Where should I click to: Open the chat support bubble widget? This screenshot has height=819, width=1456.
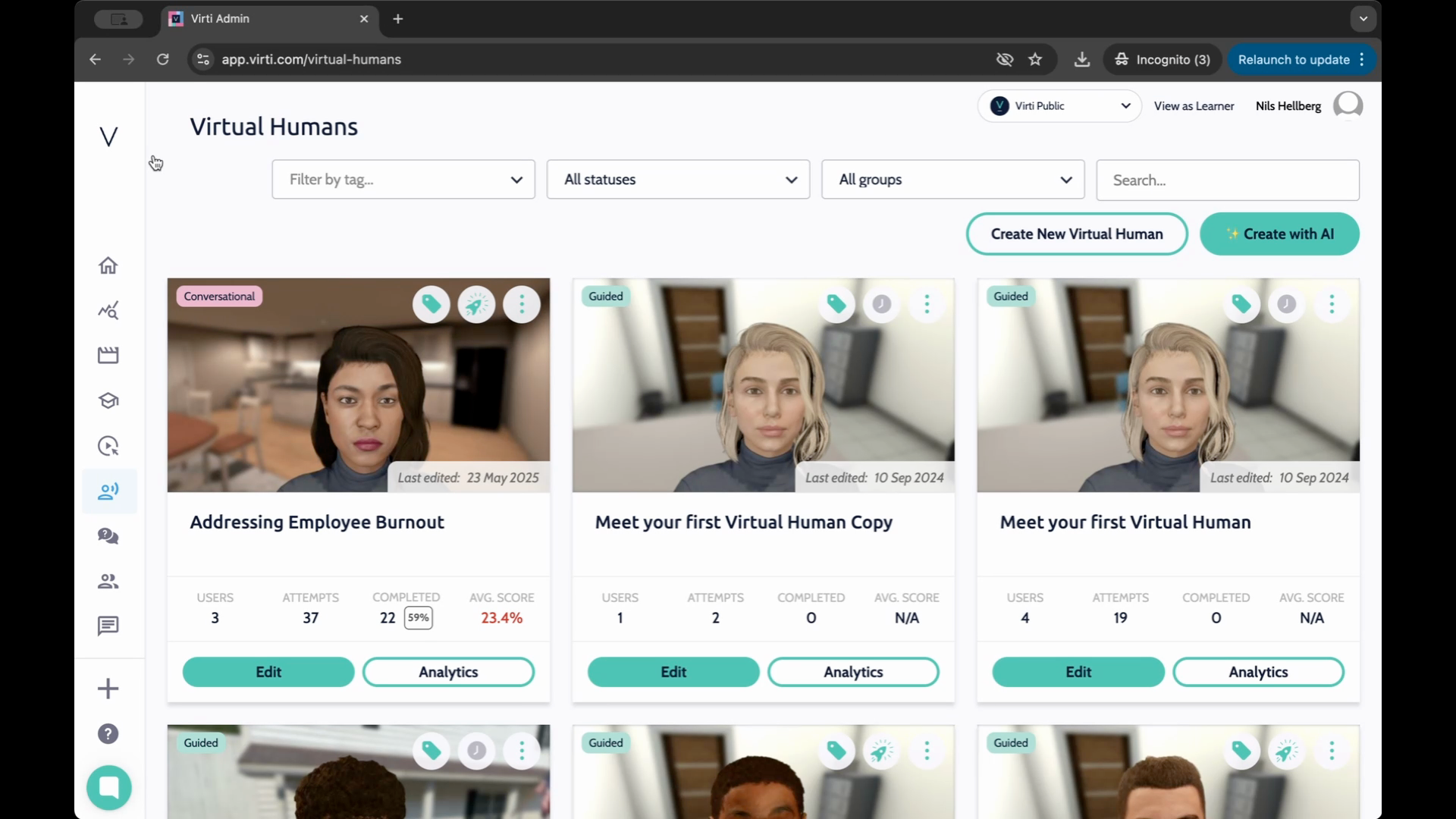(109, 787)
